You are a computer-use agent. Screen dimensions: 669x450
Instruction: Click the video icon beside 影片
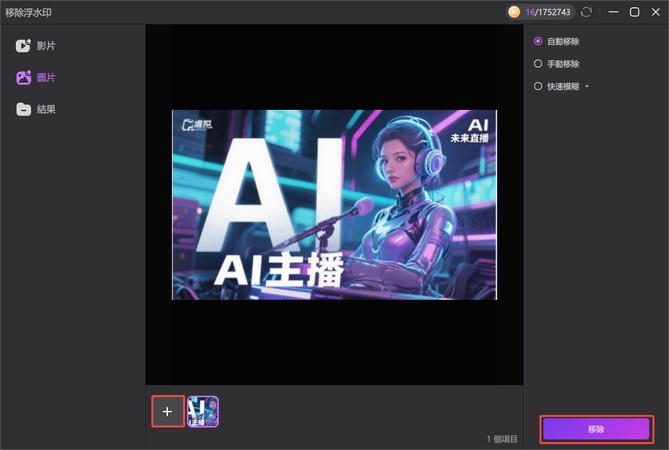pos(23,46)
